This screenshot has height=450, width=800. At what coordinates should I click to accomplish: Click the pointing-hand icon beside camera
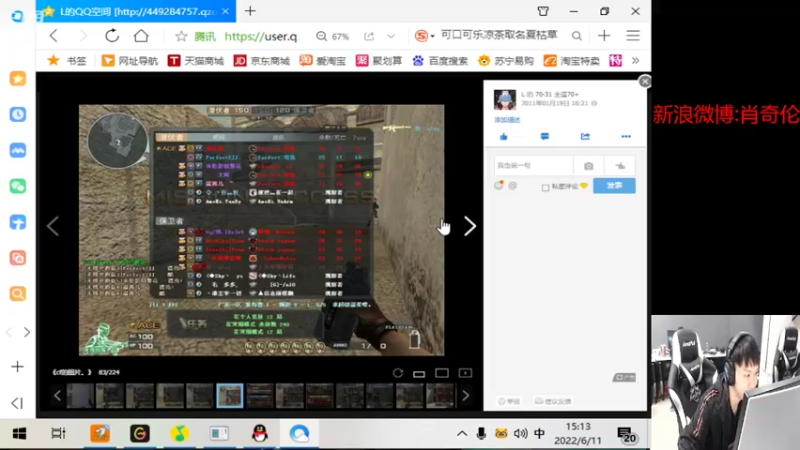pos(620,166)
